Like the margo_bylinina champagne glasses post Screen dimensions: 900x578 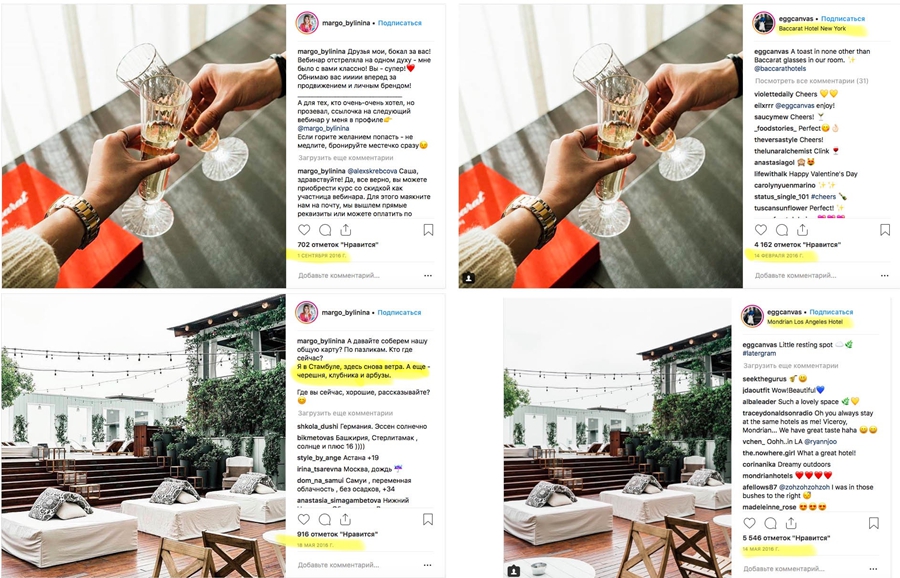click(304, 230)
